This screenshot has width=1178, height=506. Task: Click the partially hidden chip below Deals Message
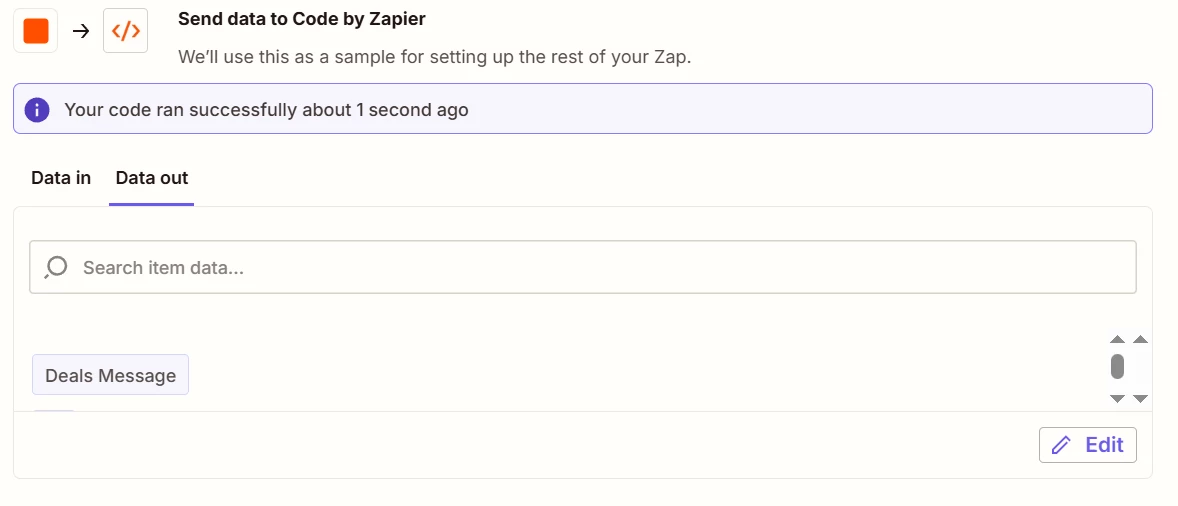(x=54, y=411)
